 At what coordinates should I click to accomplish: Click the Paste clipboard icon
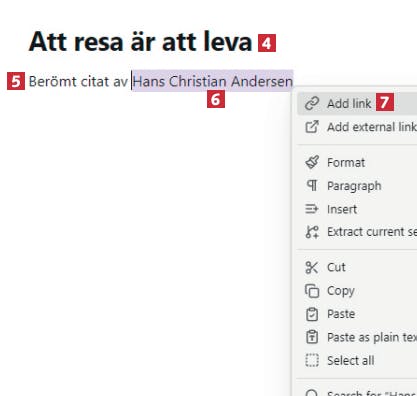pos(312,314)
